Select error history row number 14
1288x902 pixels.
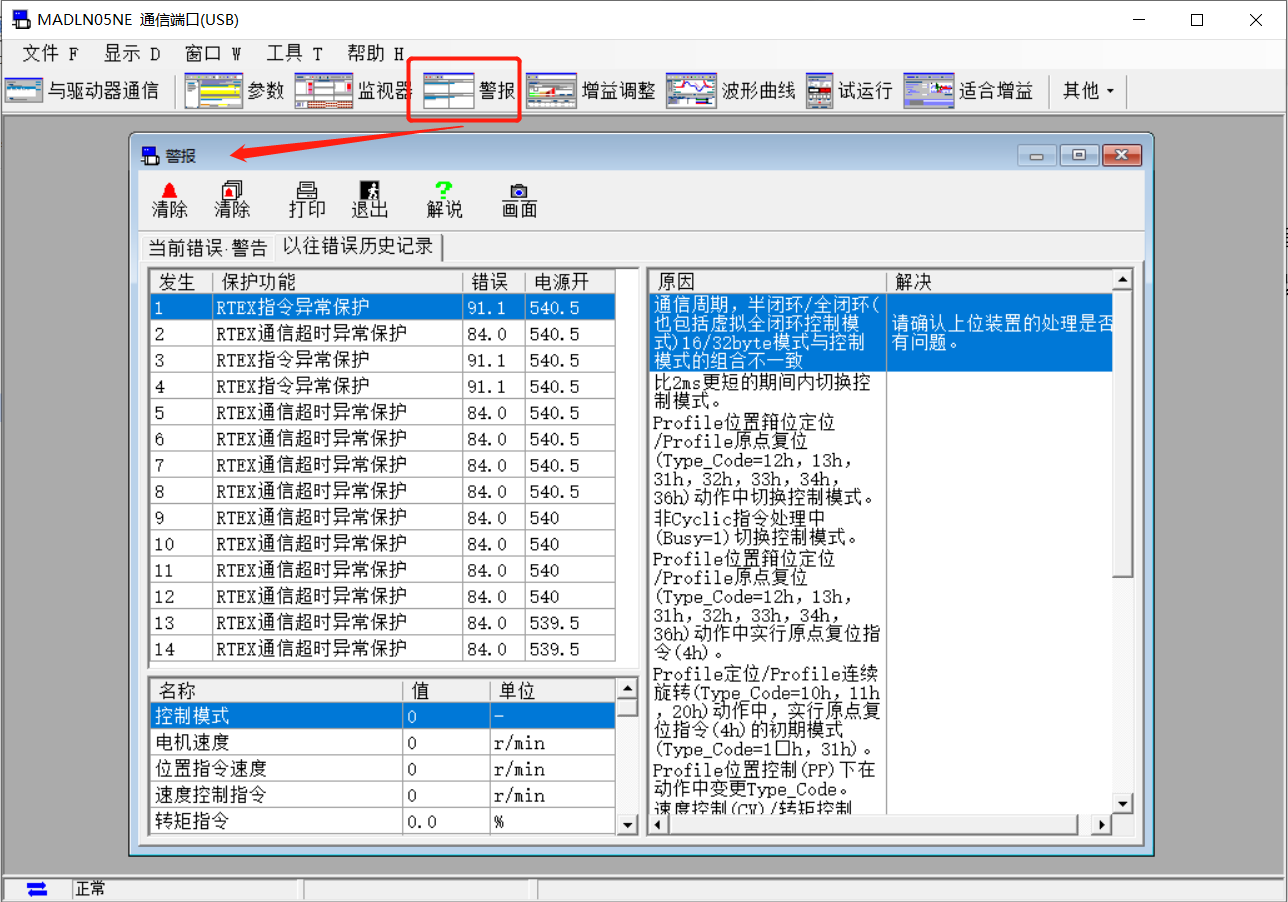382,649
